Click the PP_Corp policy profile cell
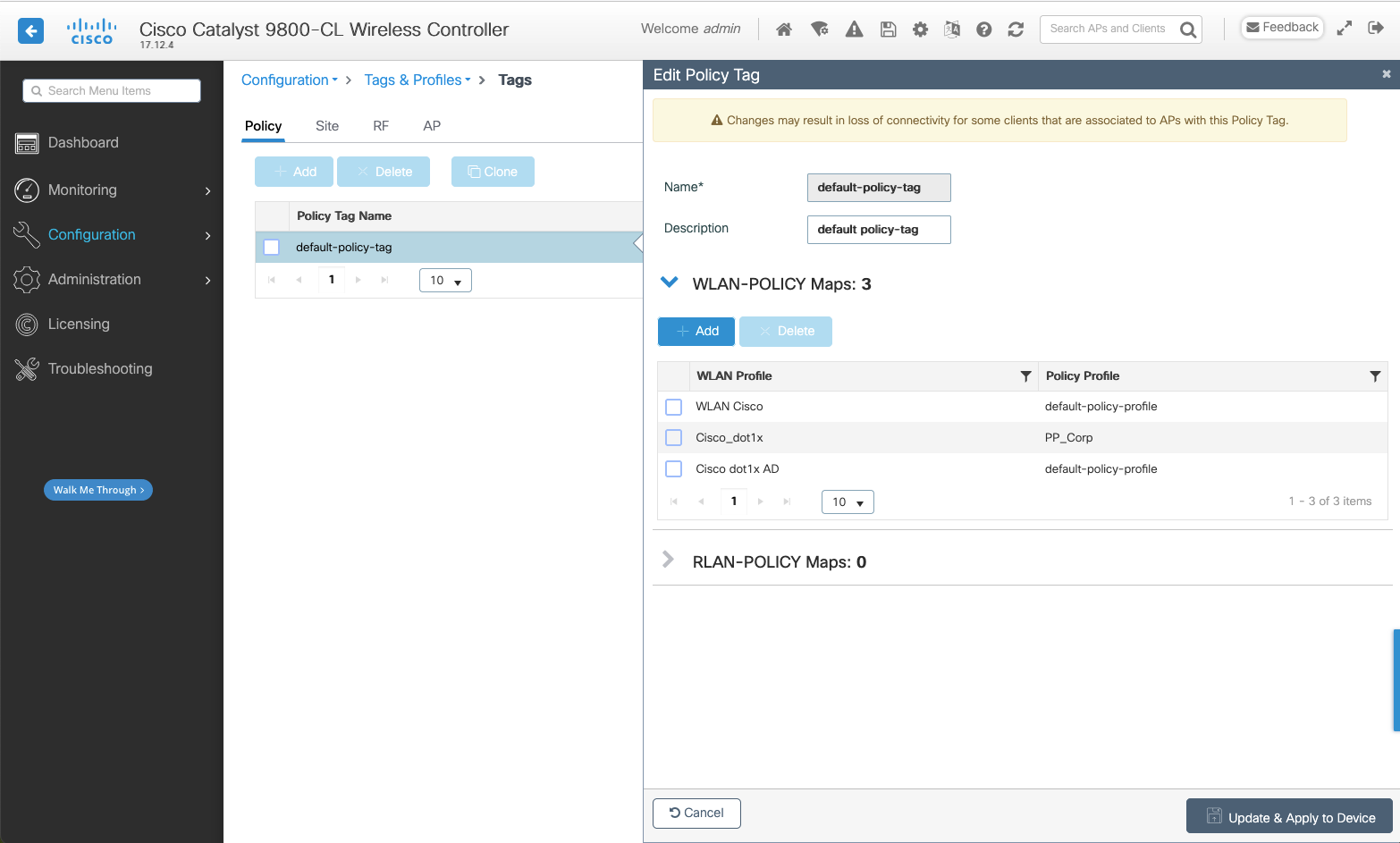 (x=1069, y=438)
